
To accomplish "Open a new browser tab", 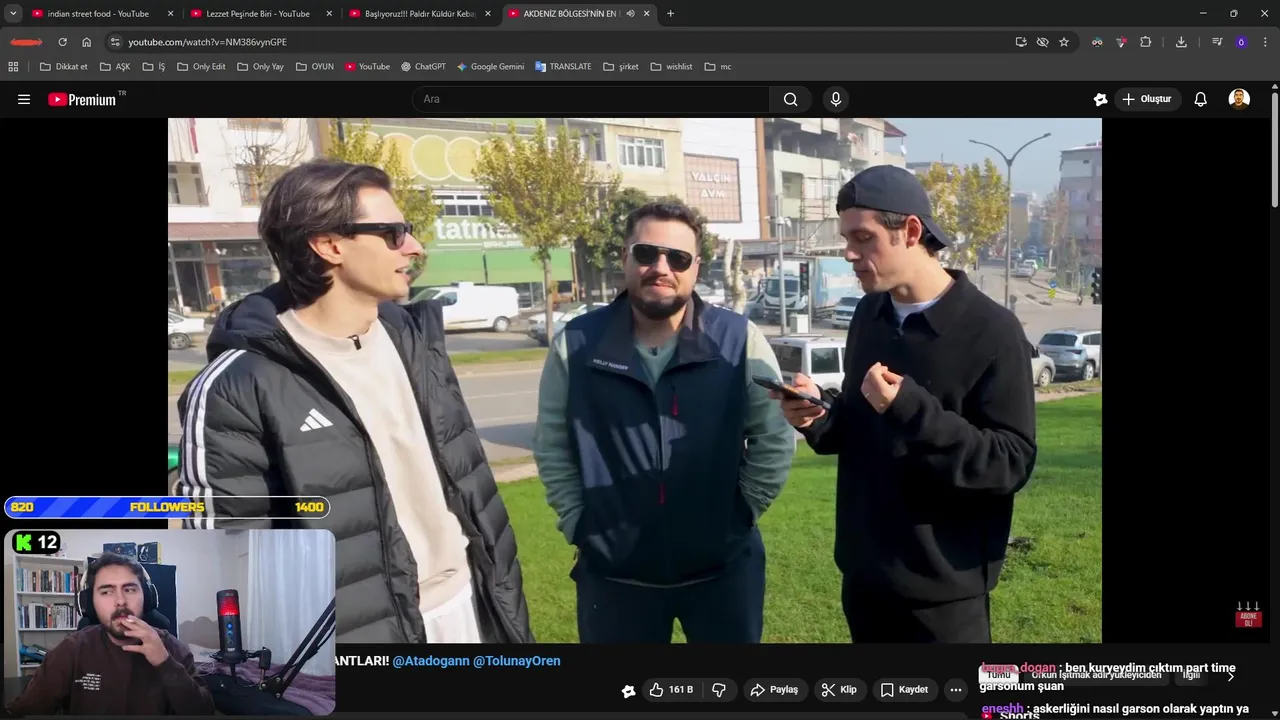I will pos(670,14).
